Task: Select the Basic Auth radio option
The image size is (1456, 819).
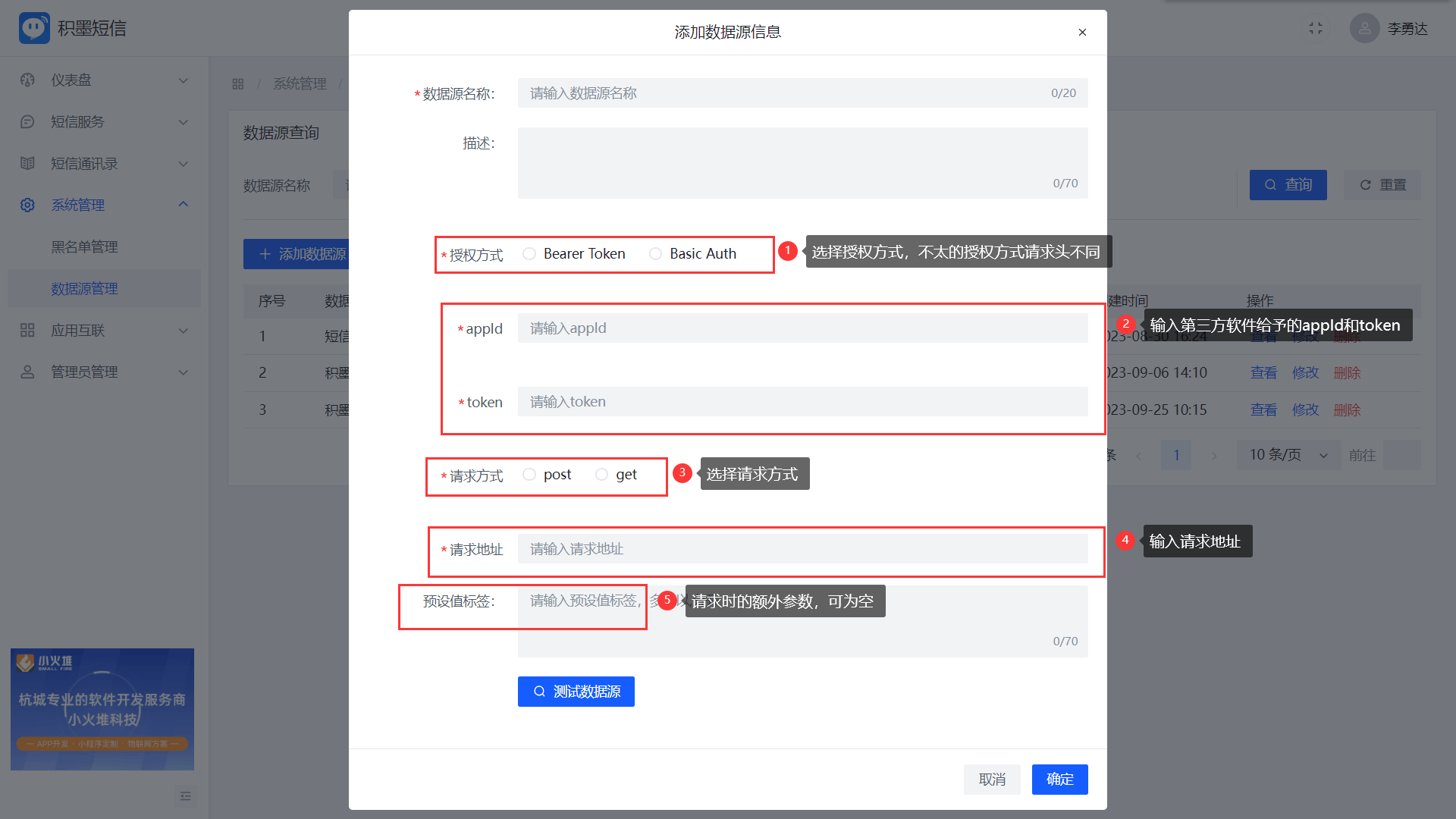Action: tap(655, 254)
